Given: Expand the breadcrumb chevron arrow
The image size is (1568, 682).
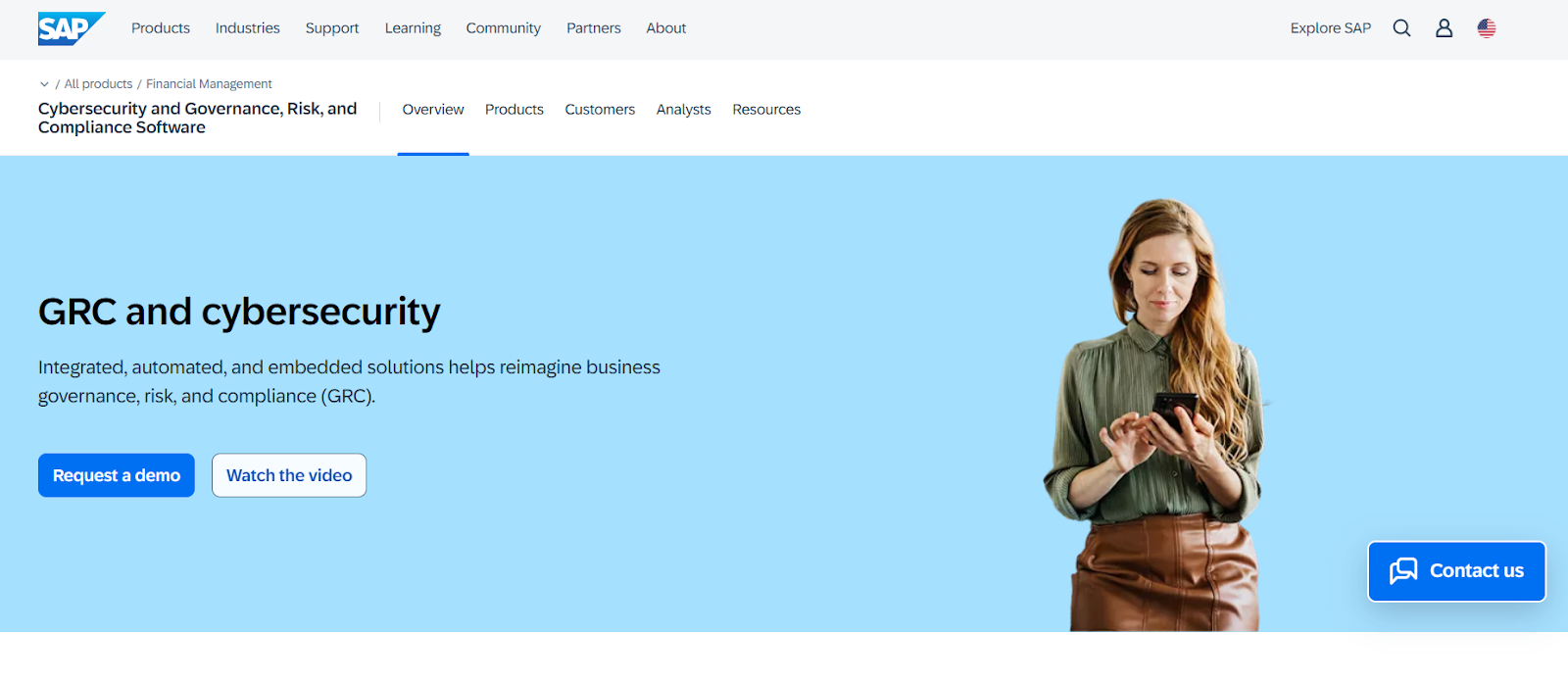Looking at the screenshot, I should [x=44, y=84].
